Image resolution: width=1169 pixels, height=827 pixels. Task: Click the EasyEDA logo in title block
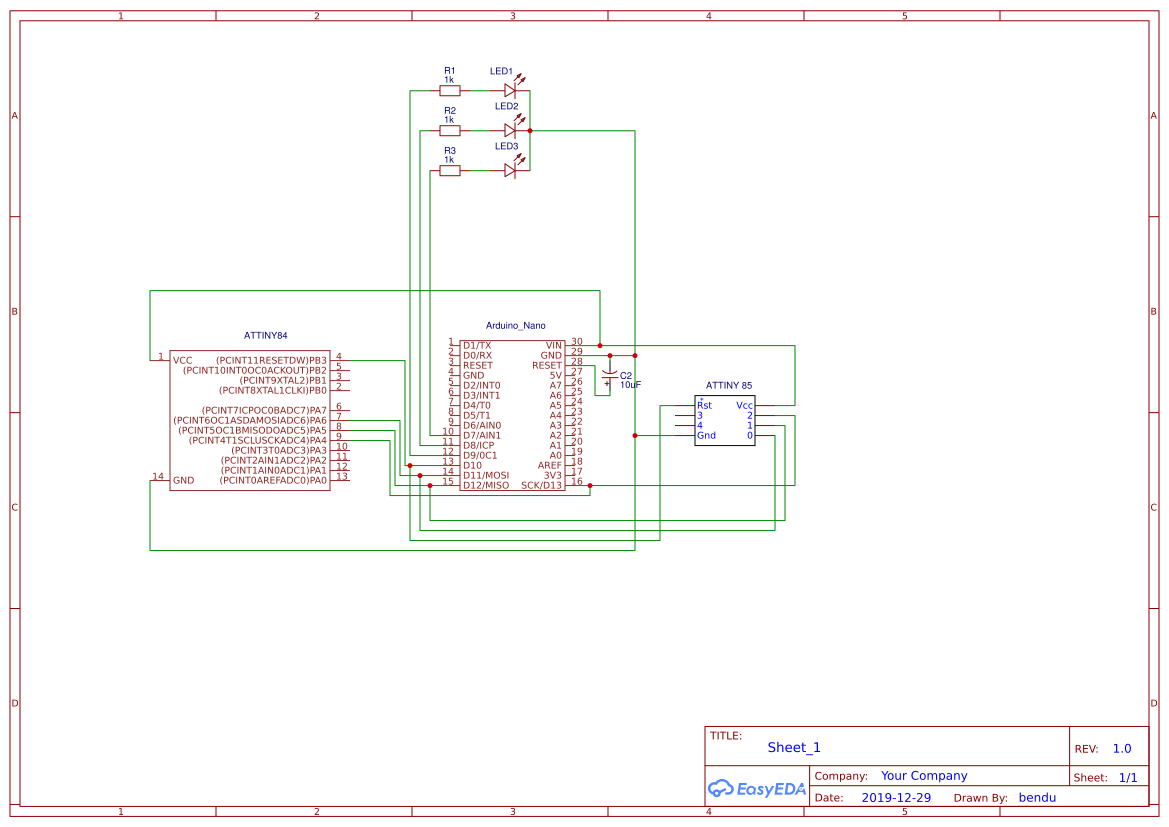756,788
